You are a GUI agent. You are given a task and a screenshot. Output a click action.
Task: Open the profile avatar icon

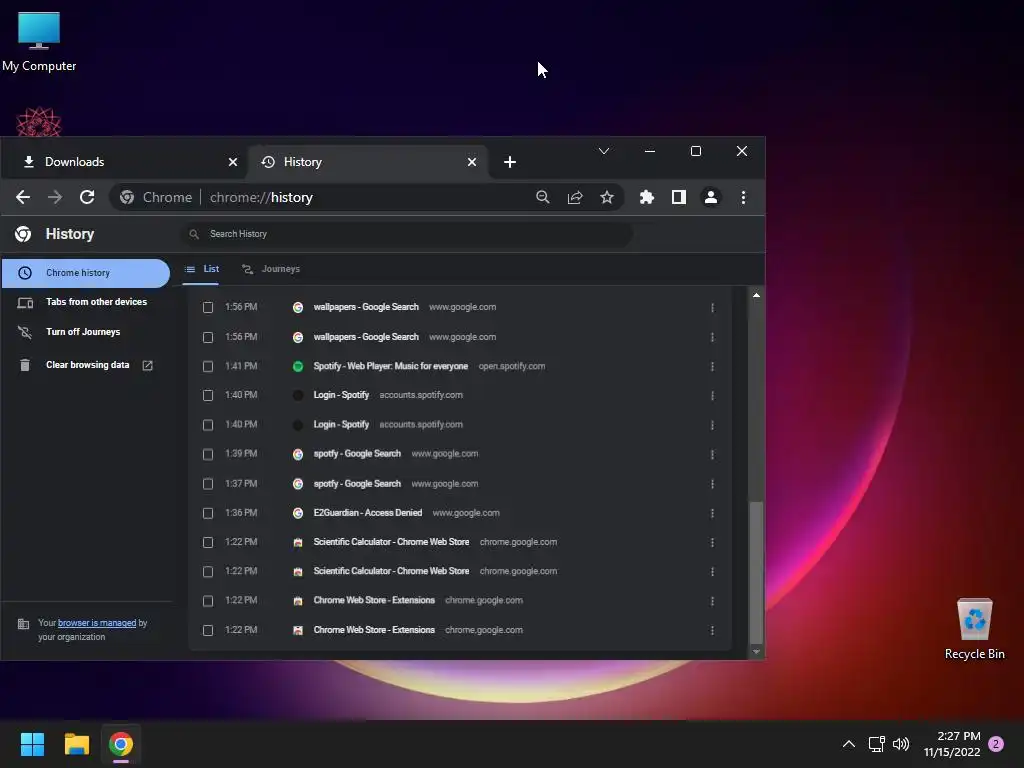click(711, 197)
